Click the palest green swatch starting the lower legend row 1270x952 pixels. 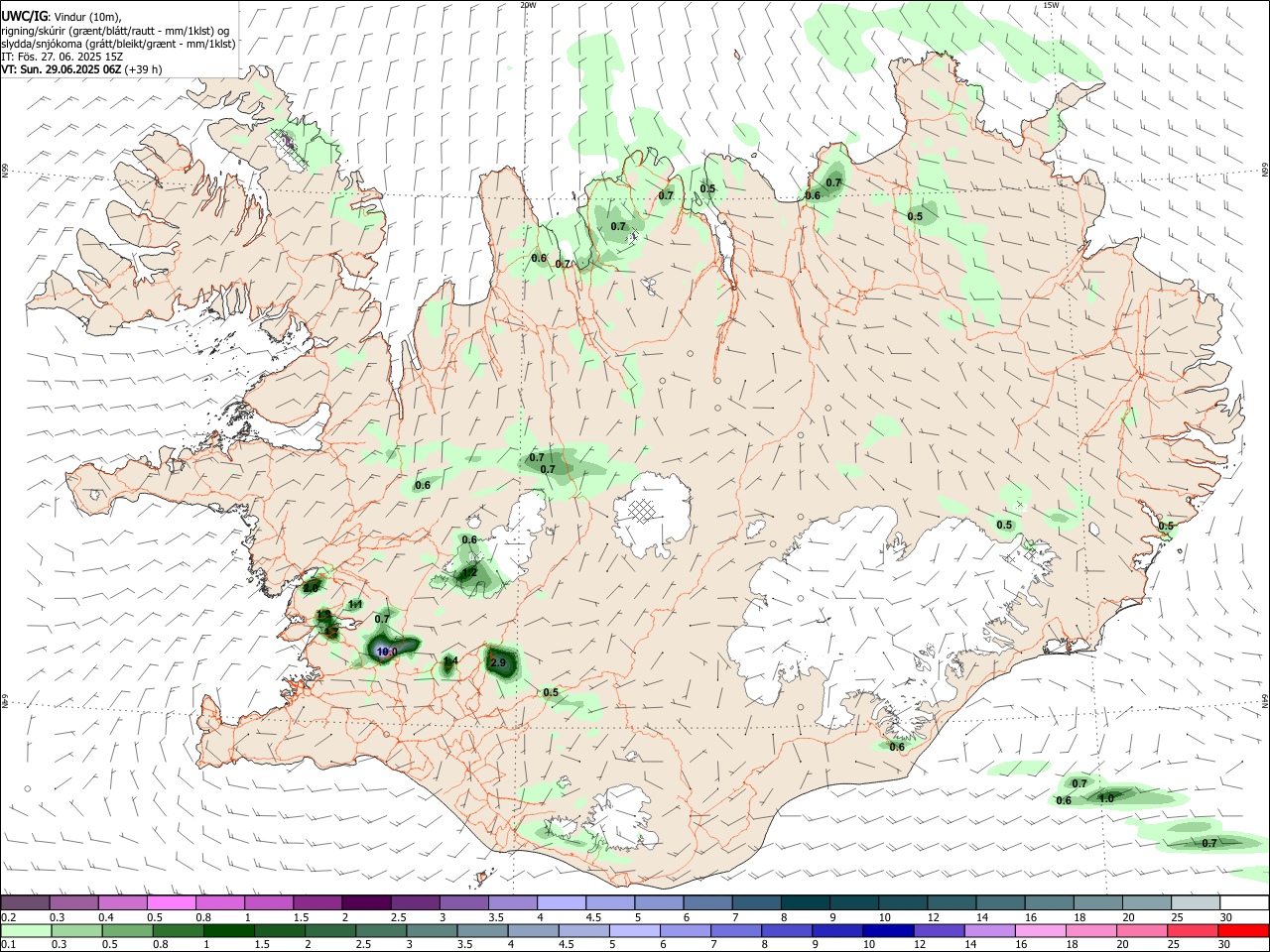26,930
